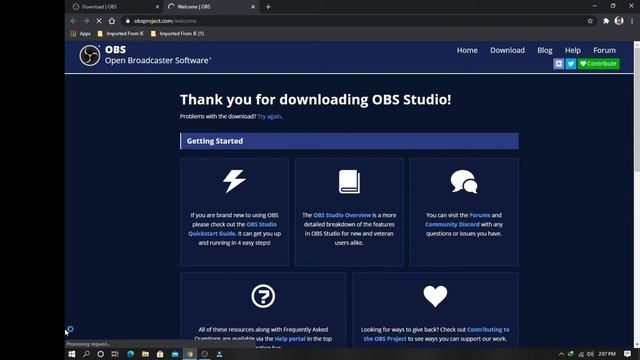Viewport: 640px width, 360px height.
Task: Click the book overview icon
Action: 349,182
